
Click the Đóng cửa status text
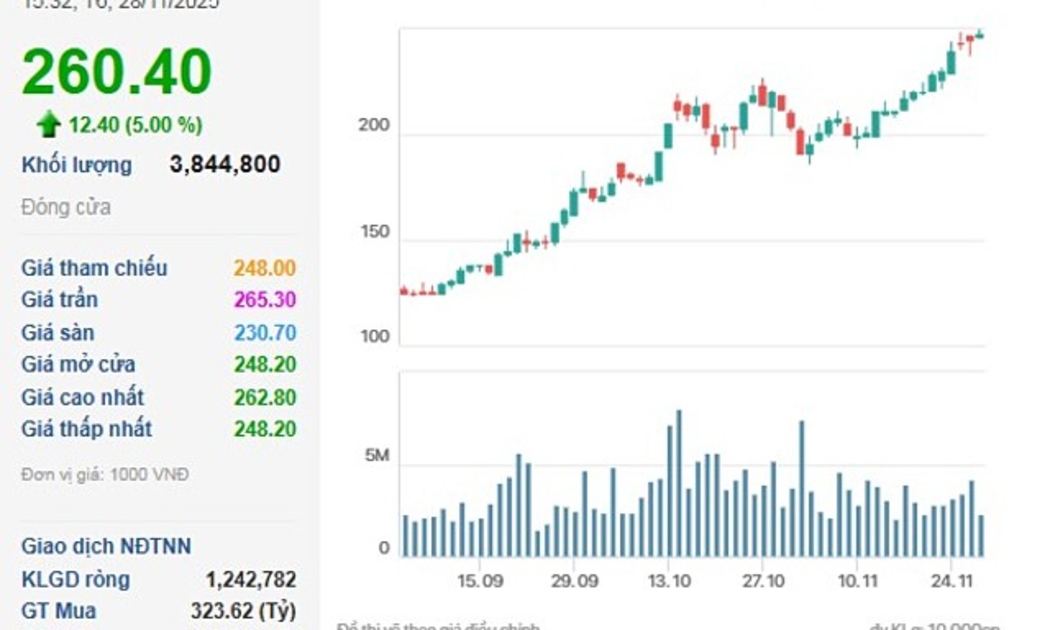(66, 208)
